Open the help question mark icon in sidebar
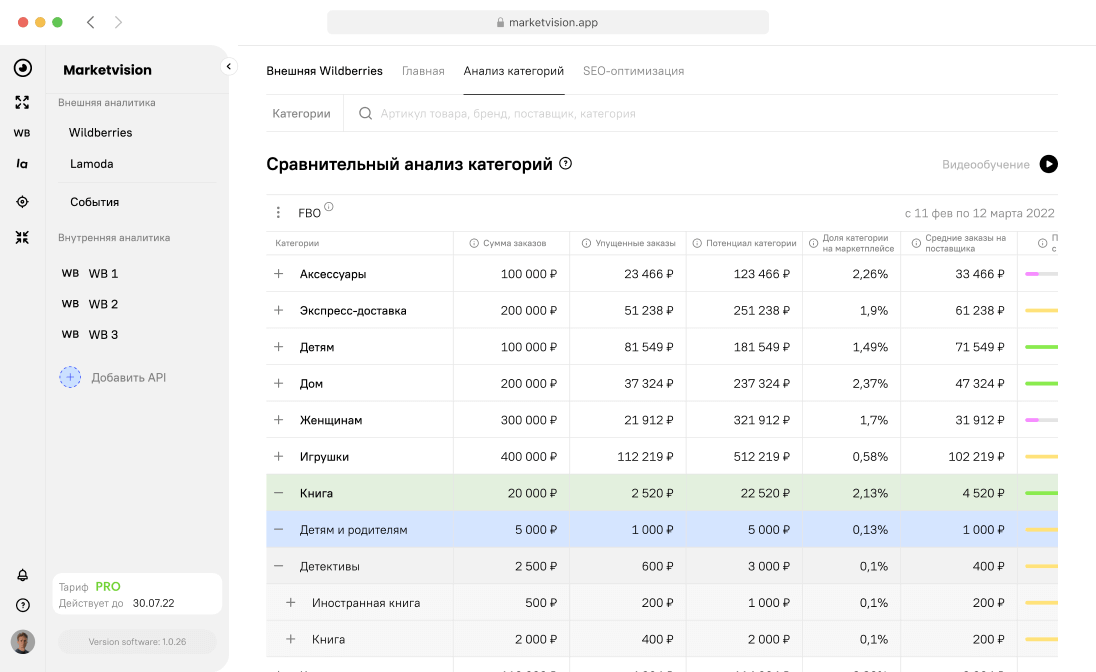 [x=22, y=606]
